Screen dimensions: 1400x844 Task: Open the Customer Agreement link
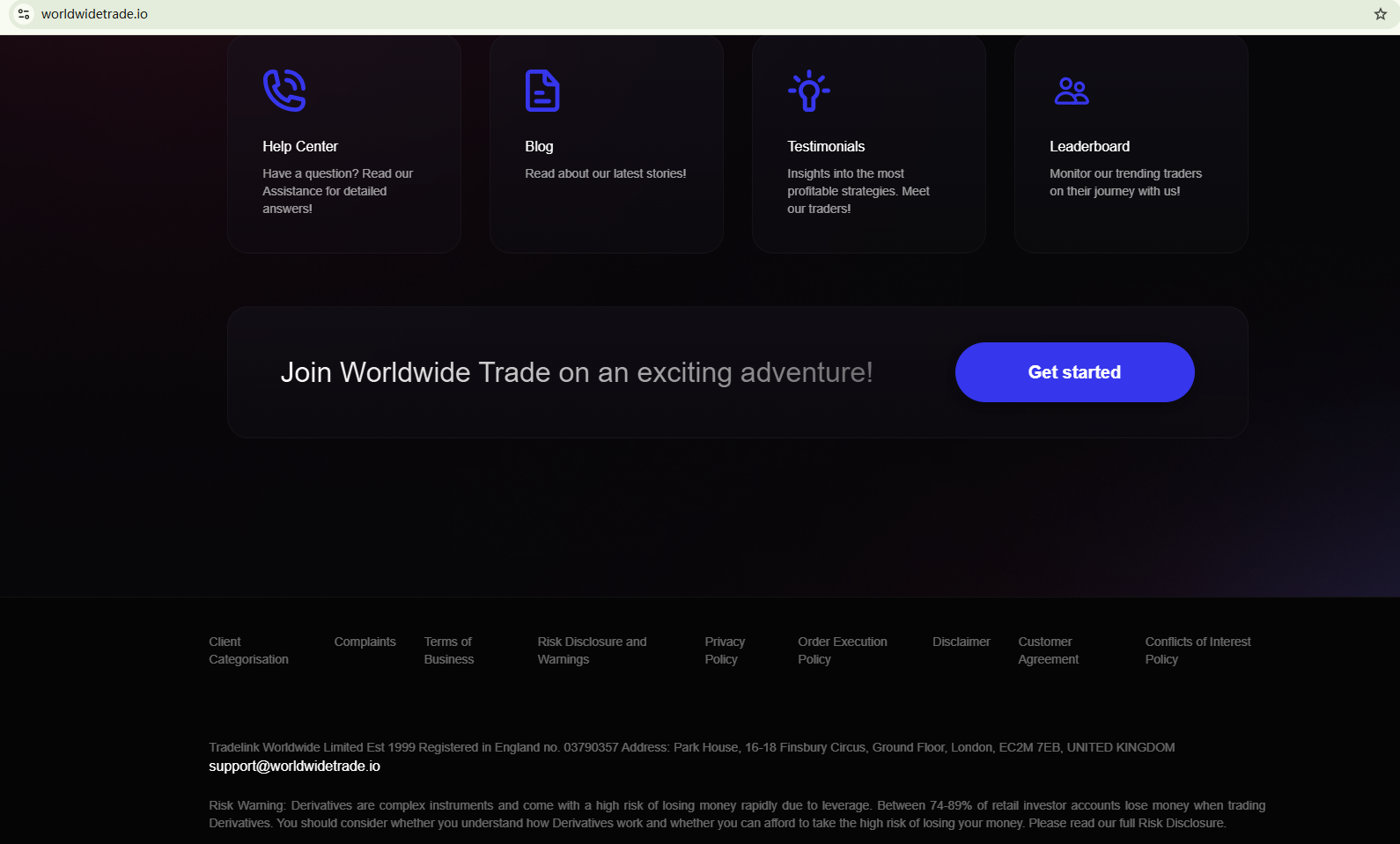click(1048, 650)
